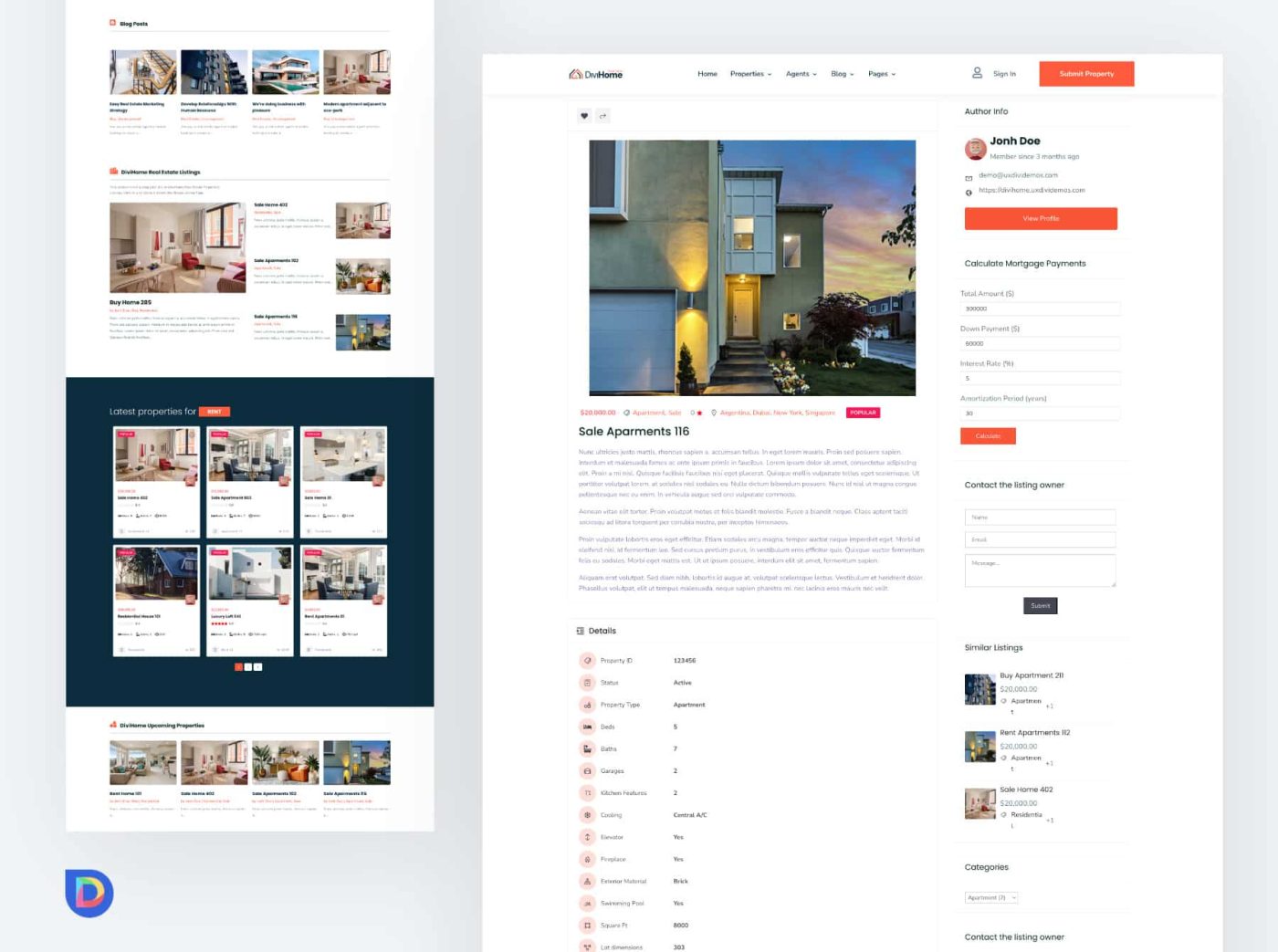Screen dimensions: 1278x952
Task: Click the Beds icon in Details
Action: click(587, 727)
